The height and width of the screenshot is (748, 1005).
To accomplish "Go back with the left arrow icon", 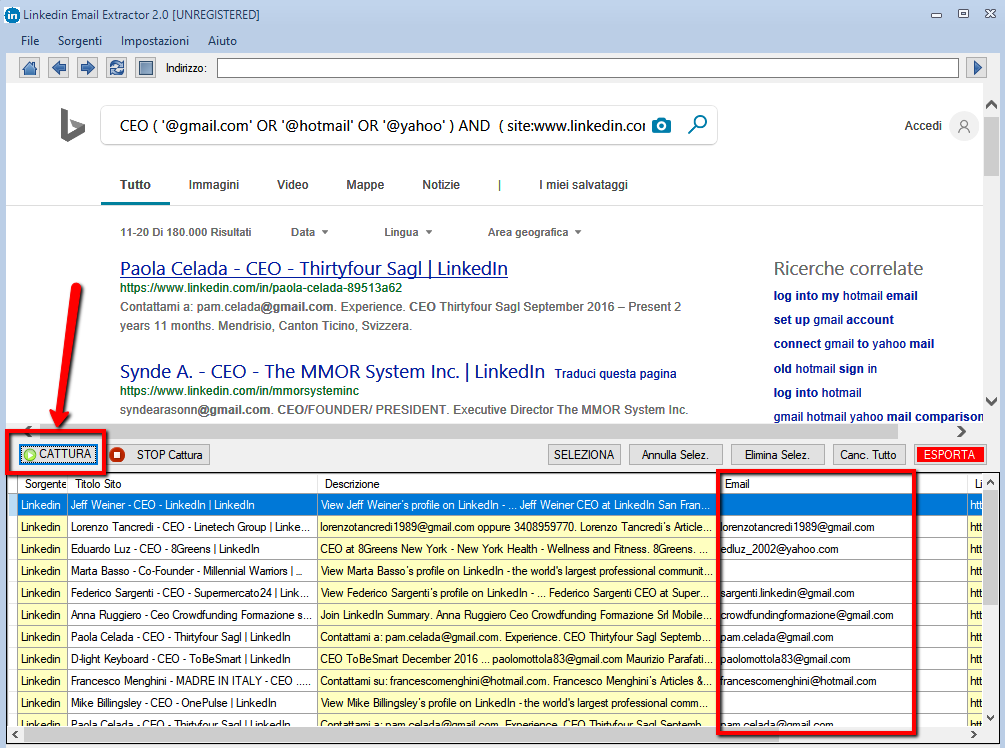I will pyautogui.click(x=59, y=67).
